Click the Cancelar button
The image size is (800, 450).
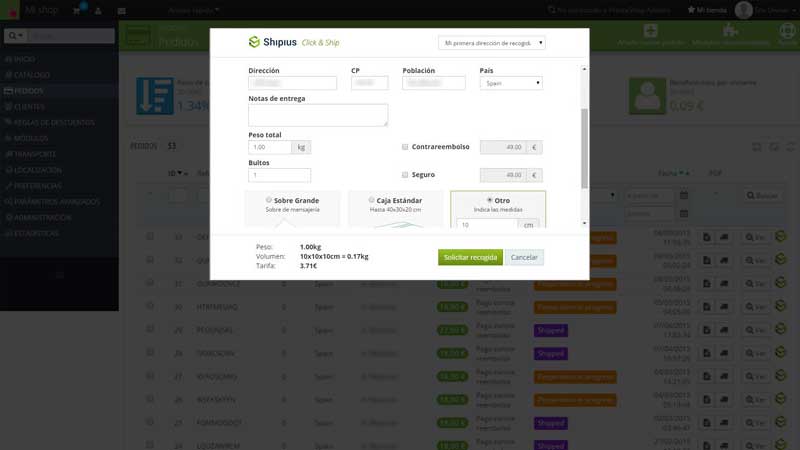point(524,257)
